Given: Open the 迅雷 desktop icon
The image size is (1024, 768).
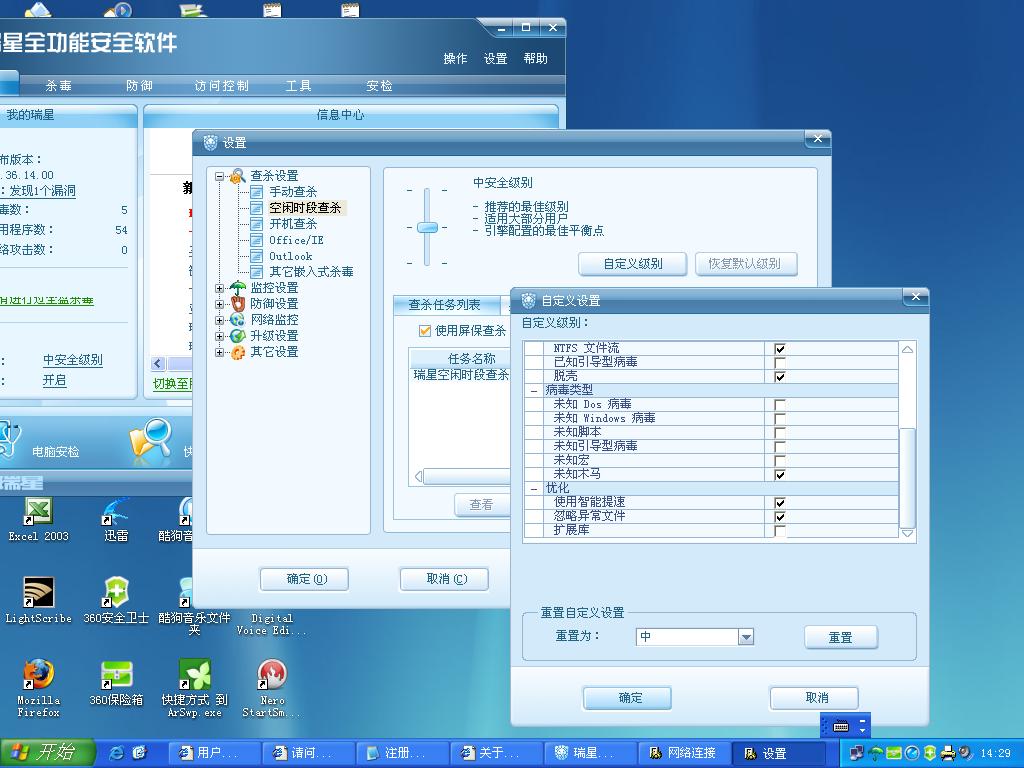Looking at the screenshot, I should pos(116,512).
